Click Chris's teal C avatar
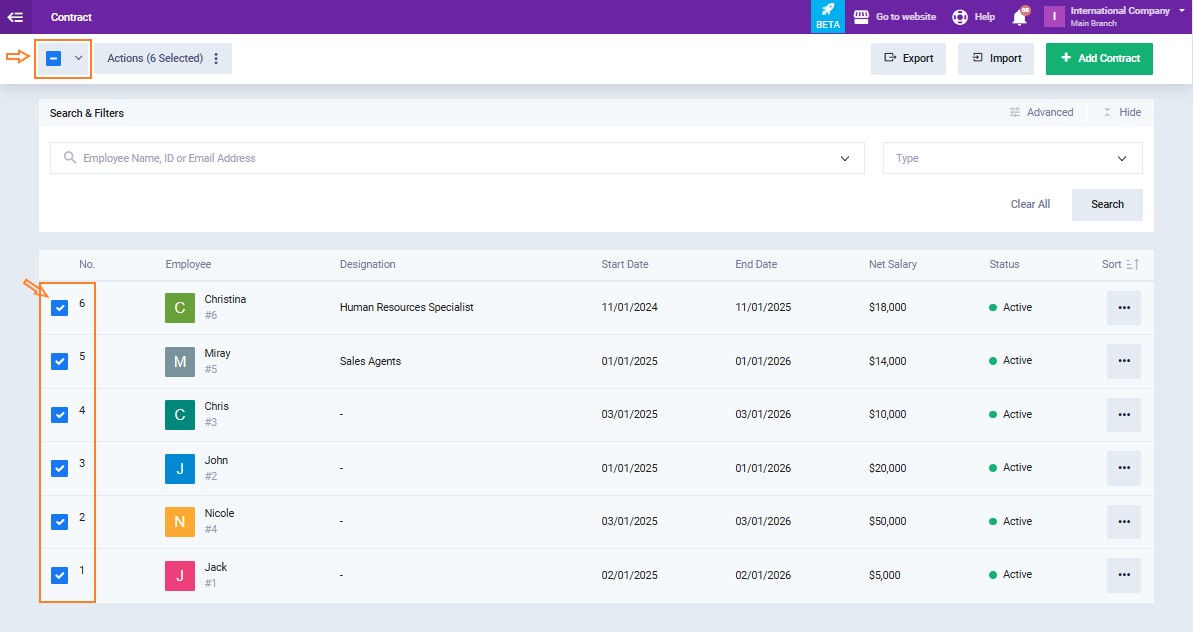The width and height of the screenshot is (1193, 632). pyautogui.click(x=180, y=415)
